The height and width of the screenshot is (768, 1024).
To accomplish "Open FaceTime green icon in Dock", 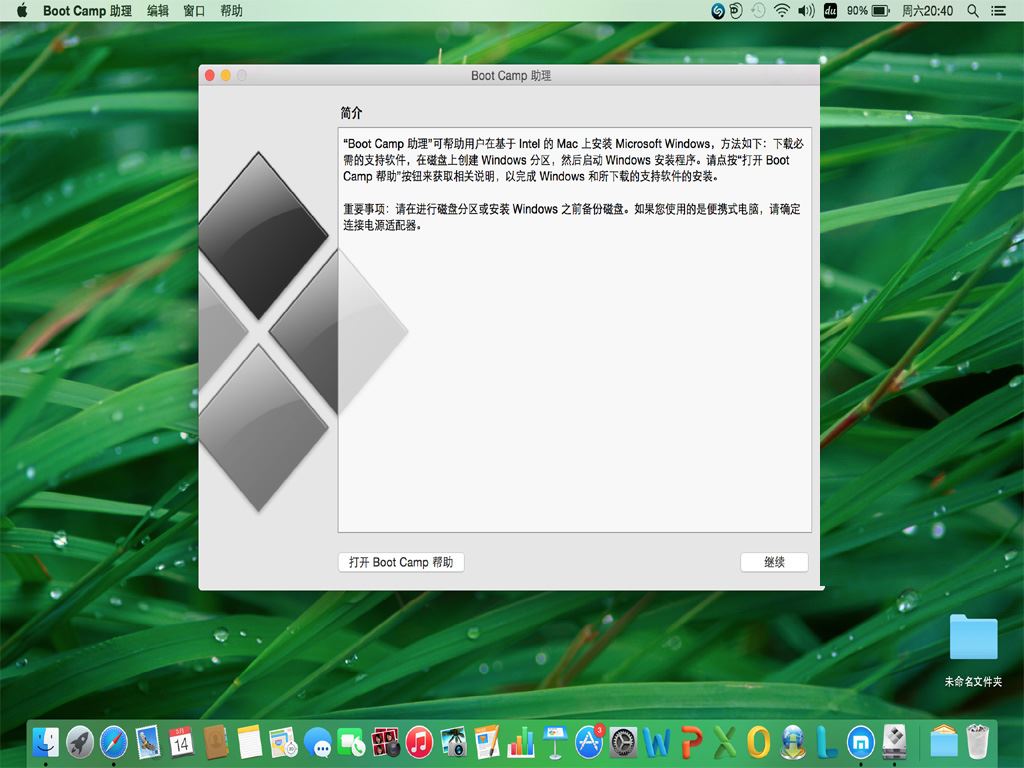I will point(351,743).
